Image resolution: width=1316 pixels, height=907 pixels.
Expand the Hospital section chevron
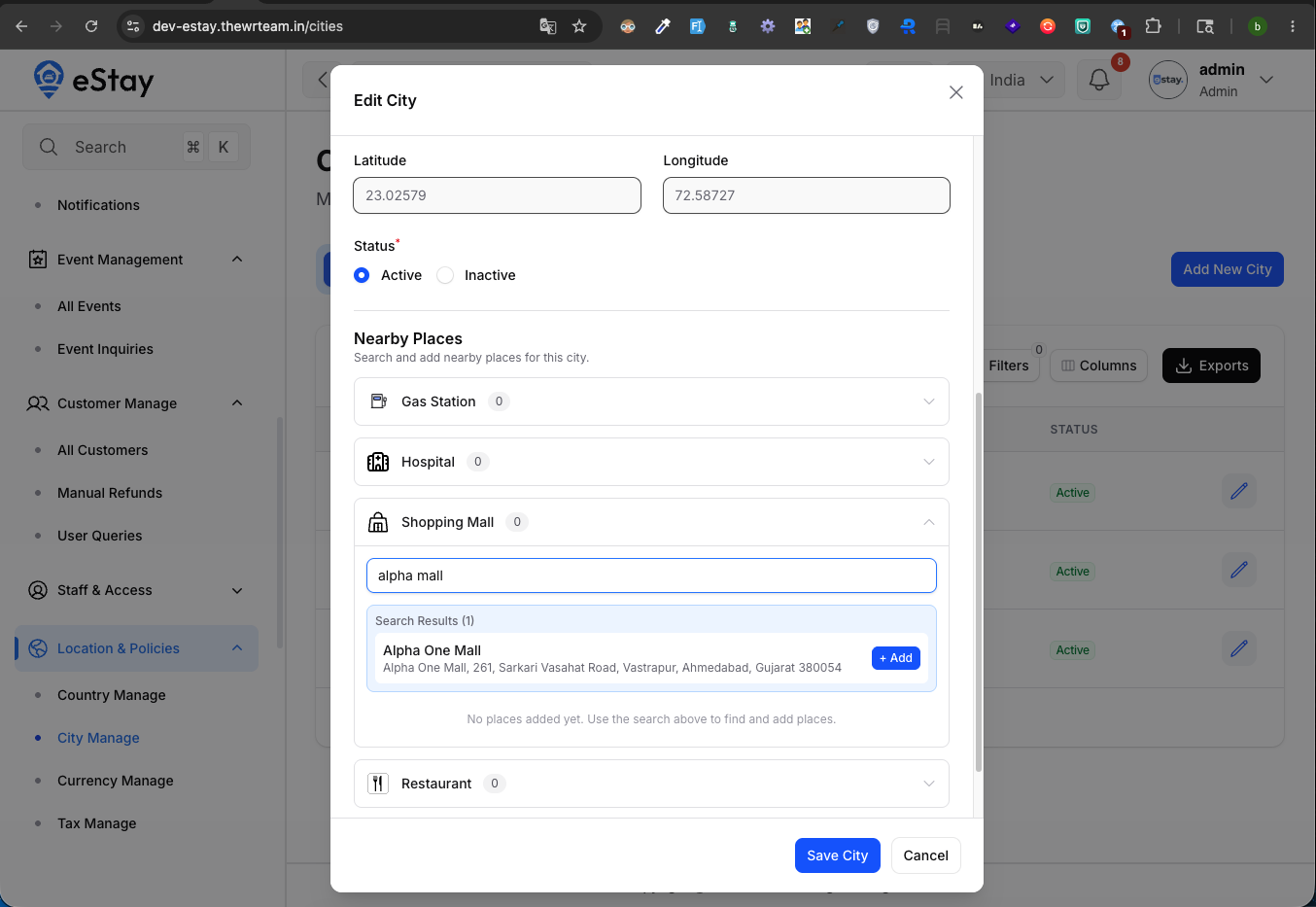pyautogui.click(x=929, y=462)
